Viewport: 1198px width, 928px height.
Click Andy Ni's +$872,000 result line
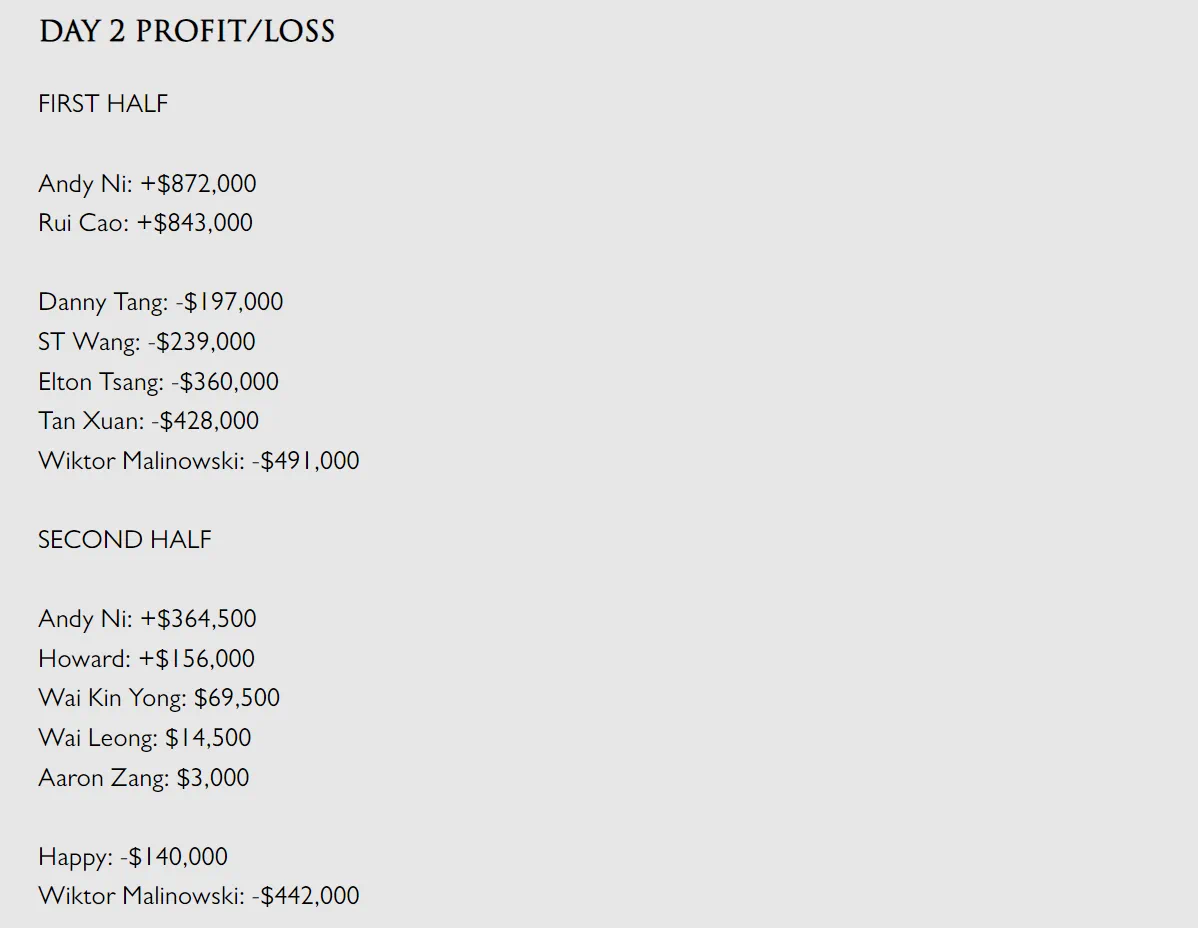(147, 184)
